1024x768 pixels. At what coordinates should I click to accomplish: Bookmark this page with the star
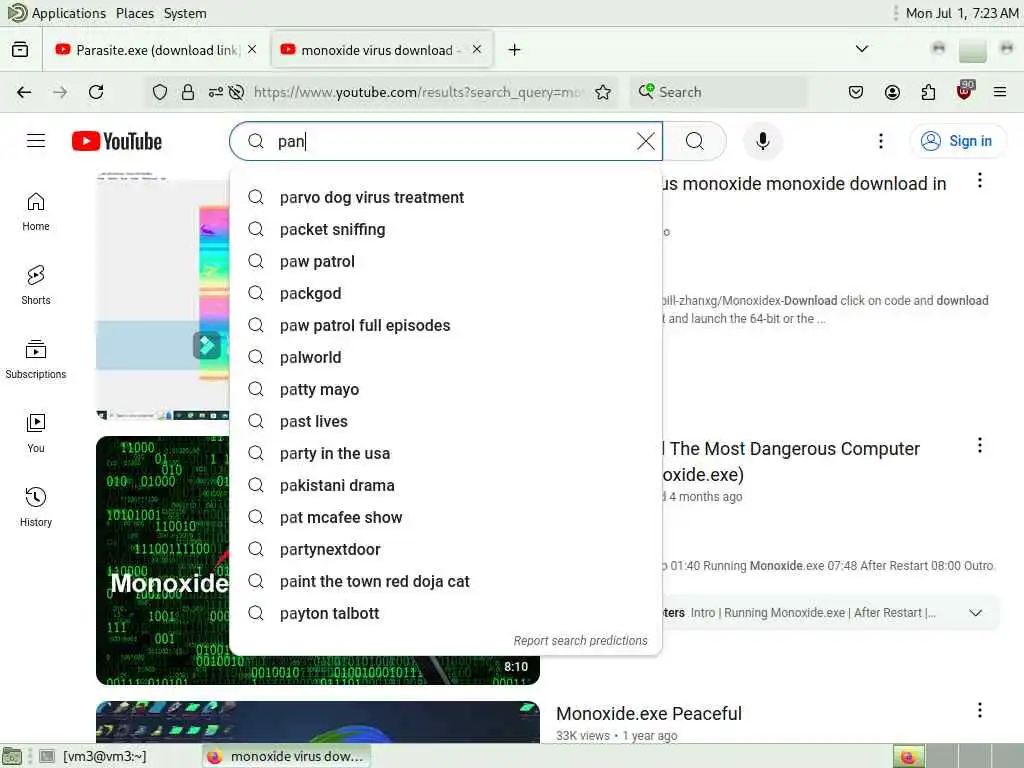click(603, 92)
